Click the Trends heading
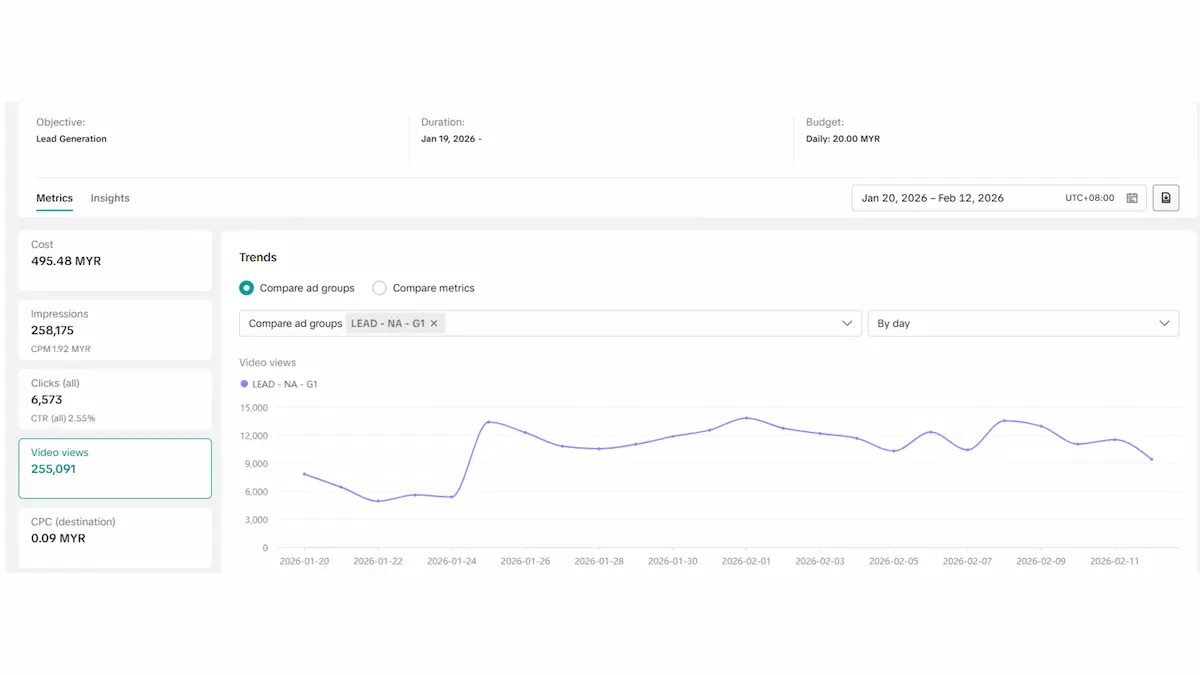 point(258,257)
